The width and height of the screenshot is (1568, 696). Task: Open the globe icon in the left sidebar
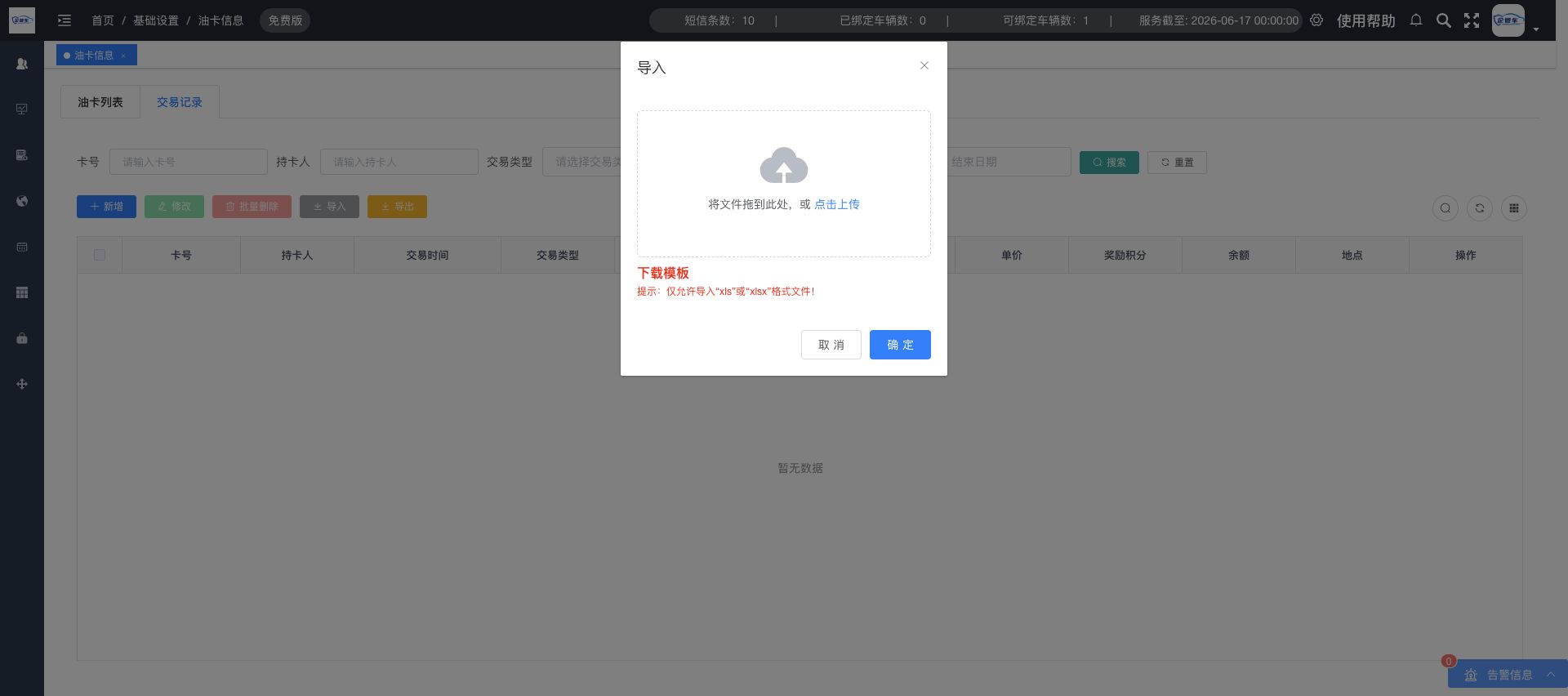coord(22,201)
